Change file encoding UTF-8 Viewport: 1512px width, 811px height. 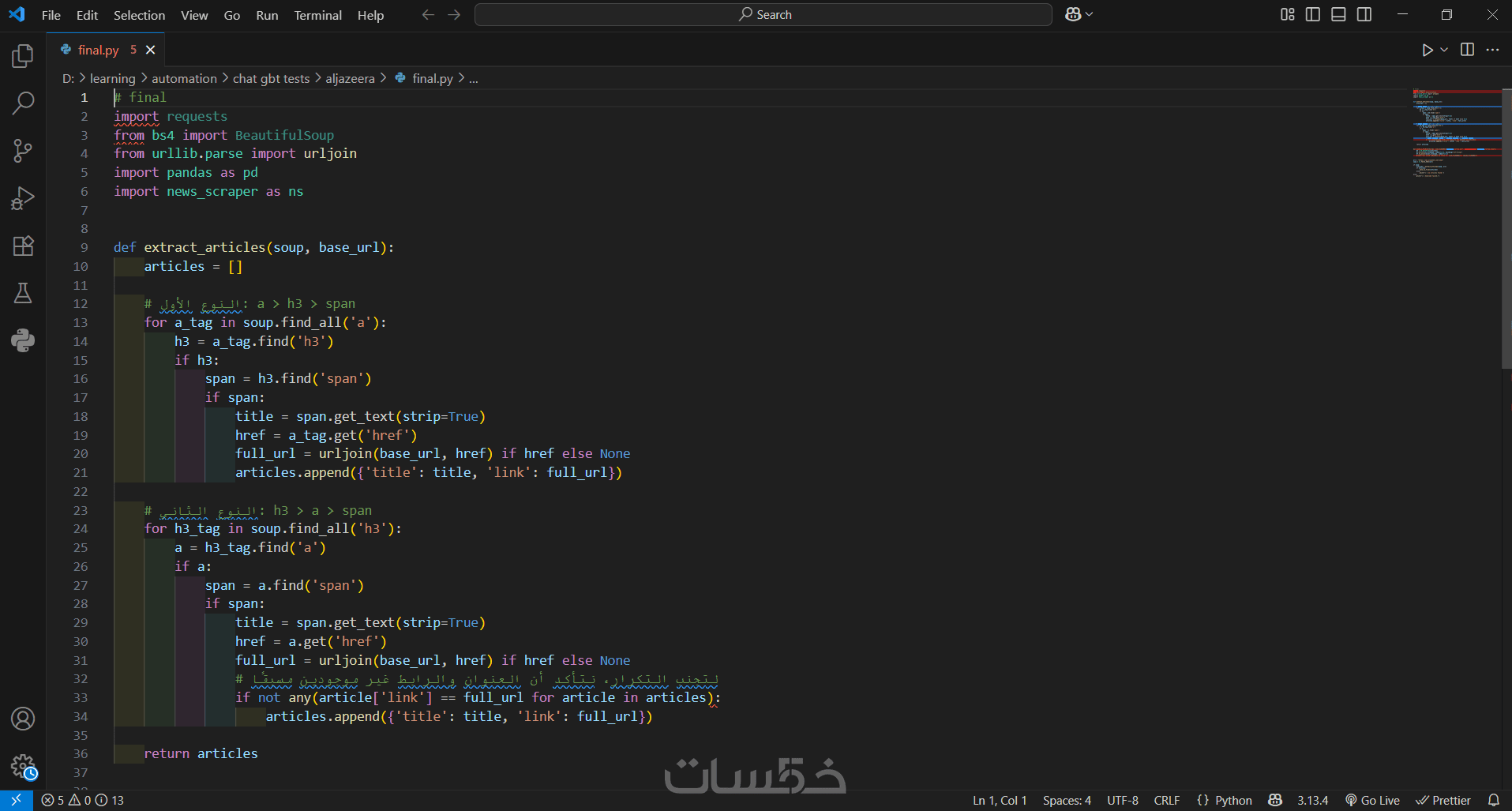point(1122,800)
